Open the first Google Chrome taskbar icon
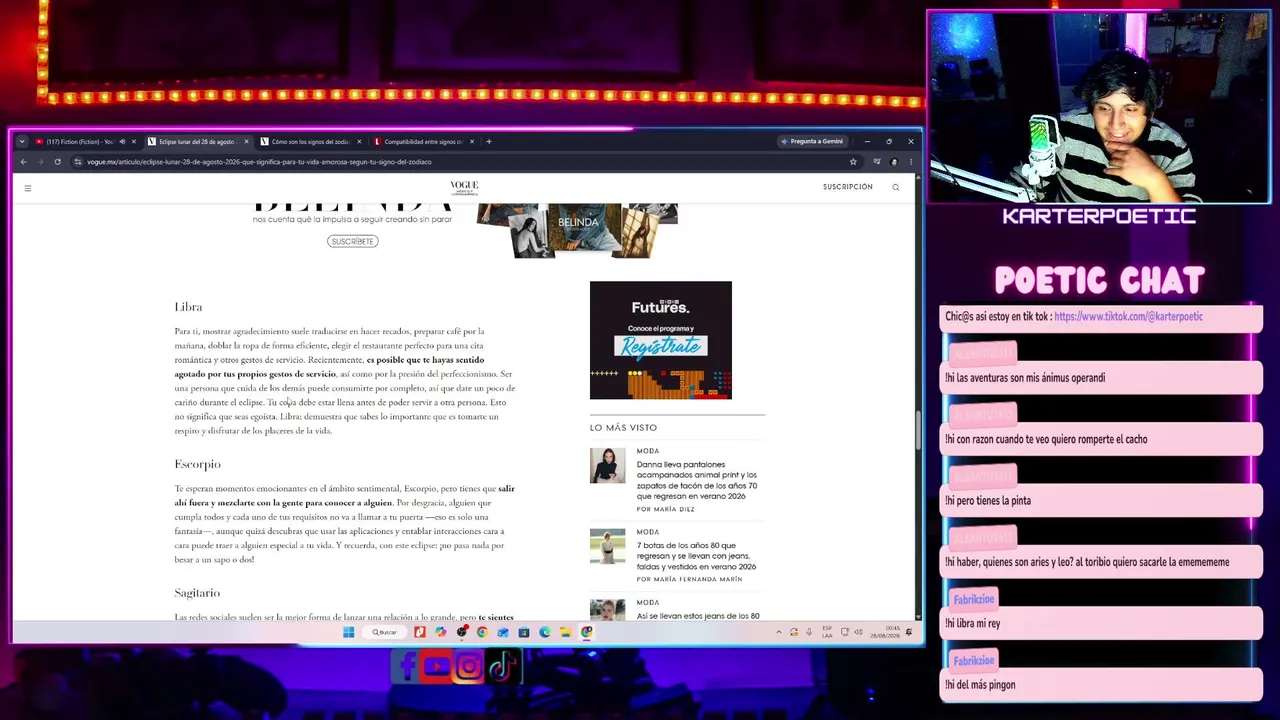The height and width of the screenshot is (720, 1280). [x=482, y=632]
